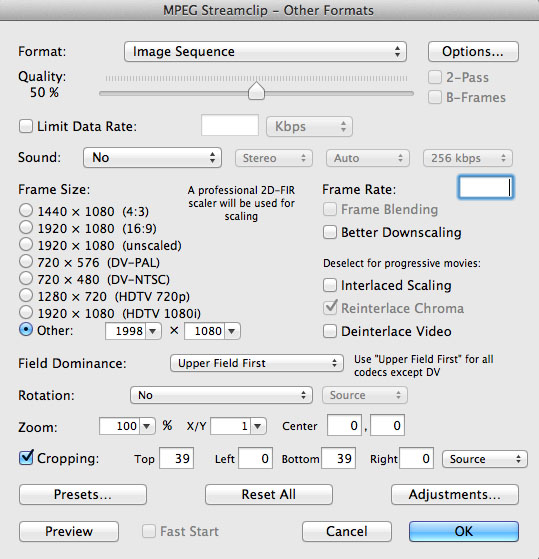Open the X/Y ratio dropdown arrow
The image size is (539, 559).
(x=258, y=426)
